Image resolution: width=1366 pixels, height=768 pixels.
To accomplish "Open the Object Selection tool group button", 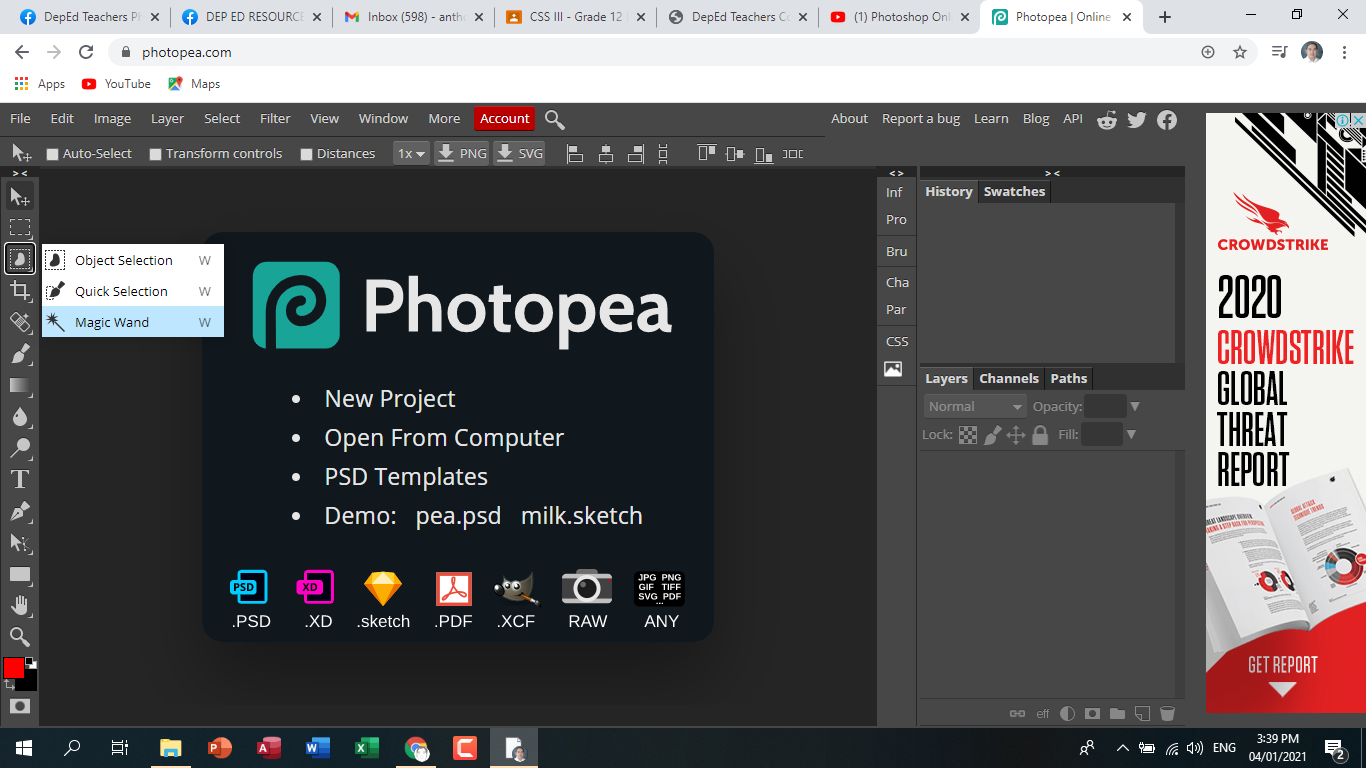I will click(20, 259).
